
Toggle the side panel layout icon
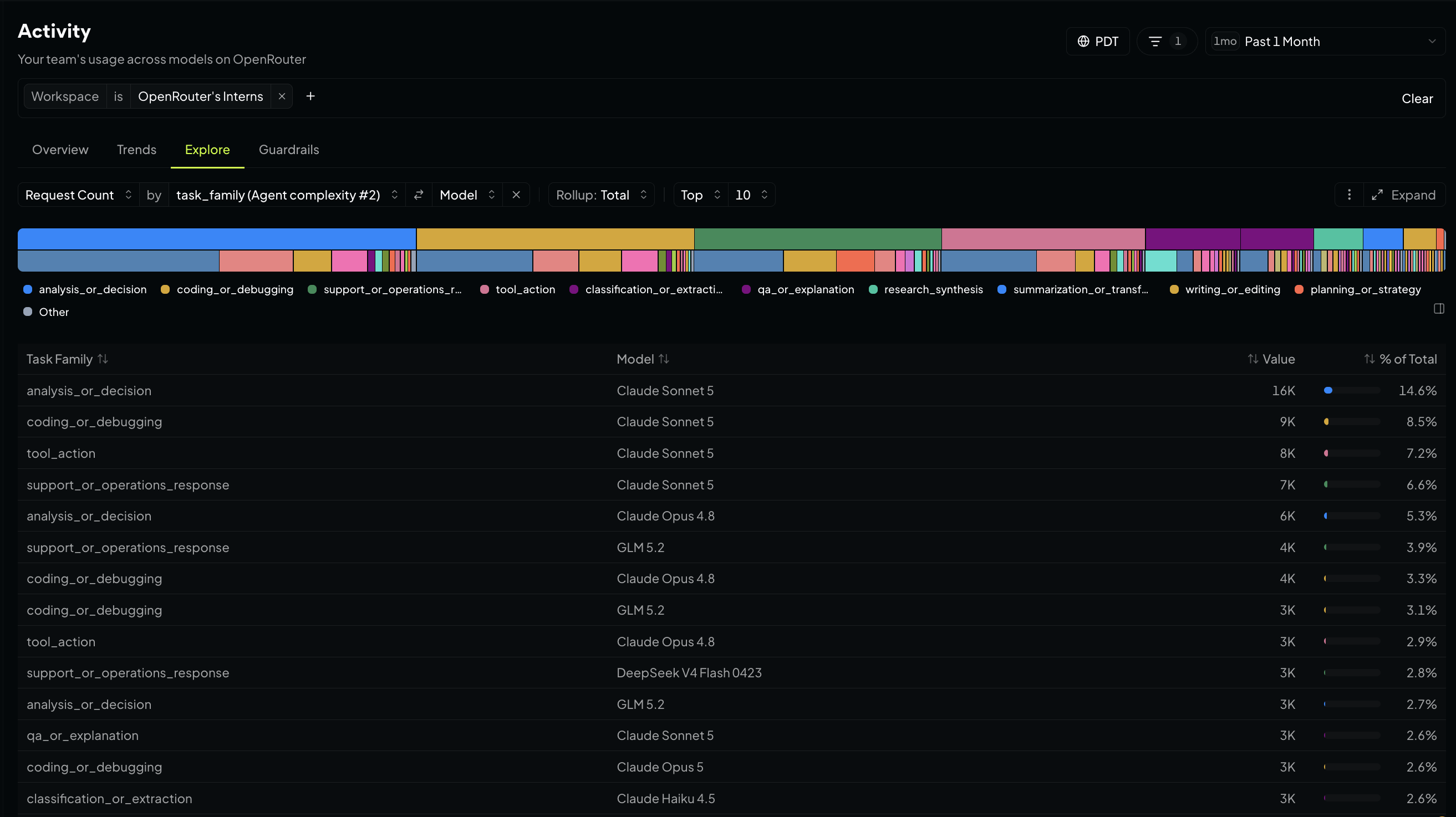point(1439,309)
